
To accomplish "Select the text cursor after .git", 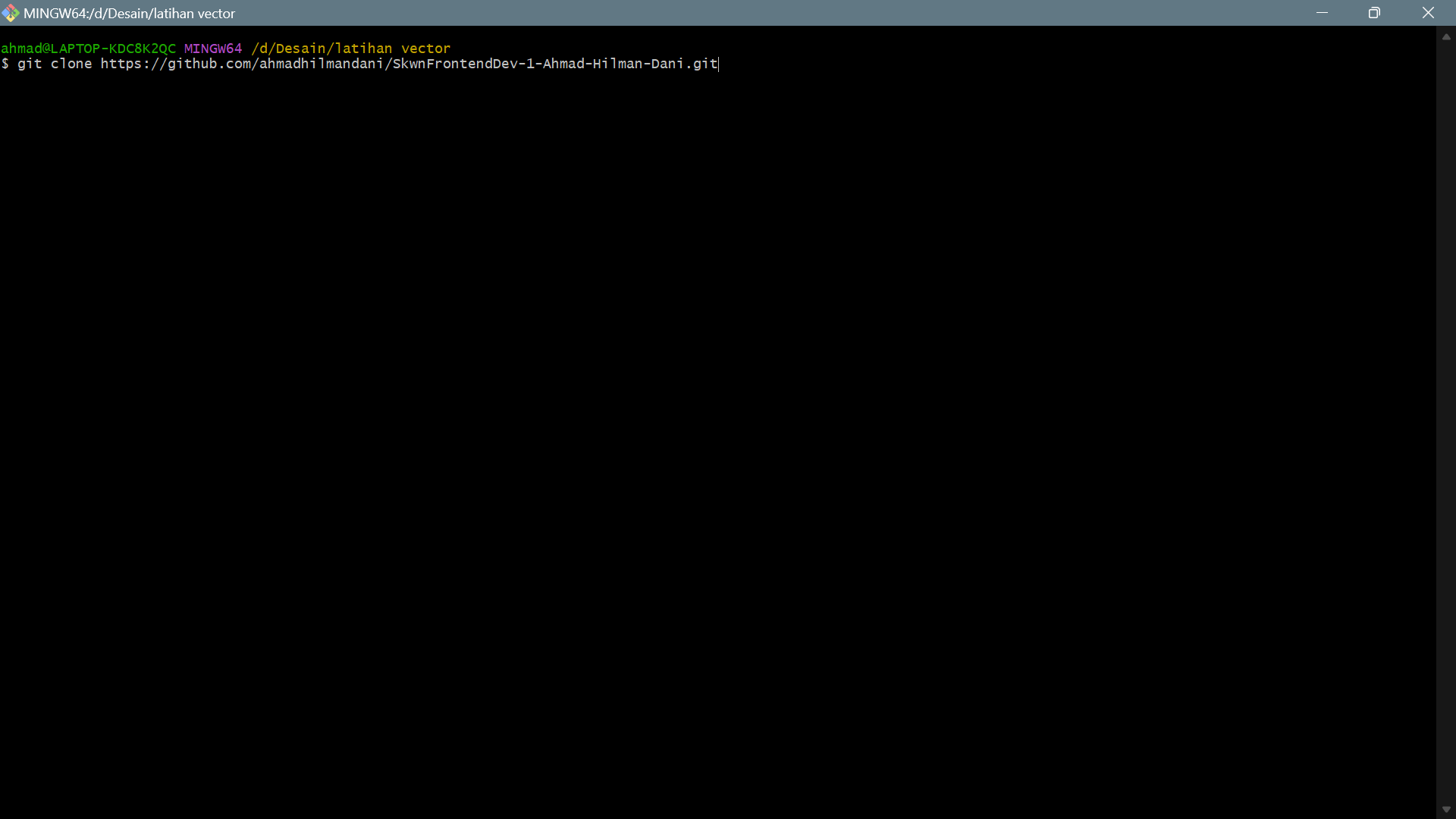I will (717, 64).
